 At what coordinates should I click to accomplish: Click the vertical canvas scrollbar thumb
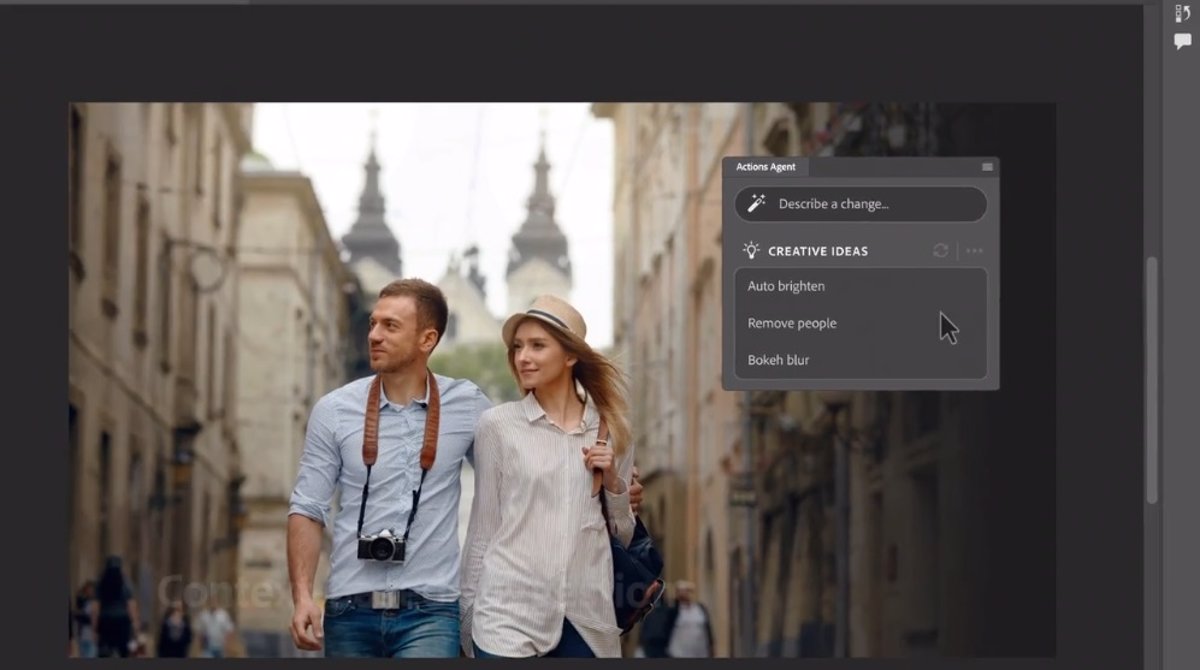[1151, 380]
